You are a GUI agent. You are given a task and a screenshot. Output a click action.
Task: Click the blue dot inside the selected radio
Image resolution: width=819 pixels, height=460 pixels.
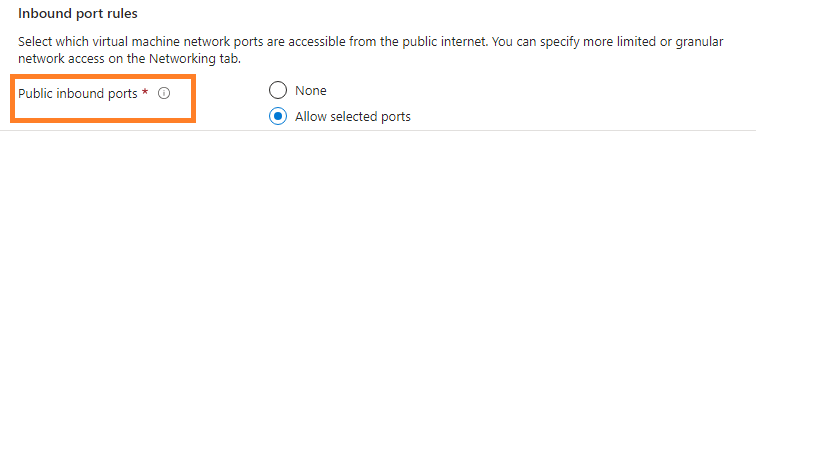tap(278, 116)
